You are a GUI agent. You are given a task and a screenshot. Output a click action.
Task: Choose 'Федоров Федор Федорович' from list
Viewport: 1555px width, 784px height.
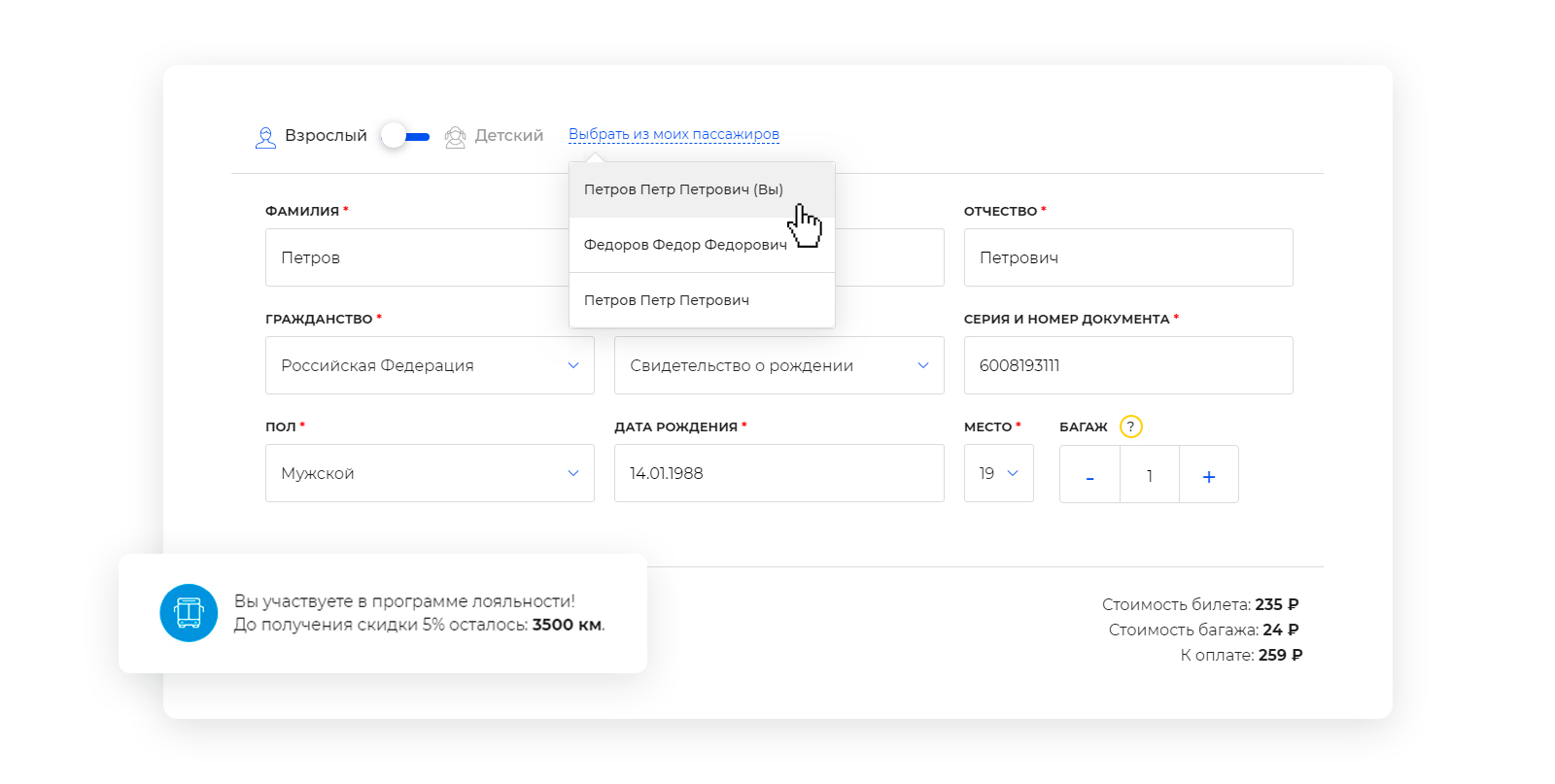point(702,245)
